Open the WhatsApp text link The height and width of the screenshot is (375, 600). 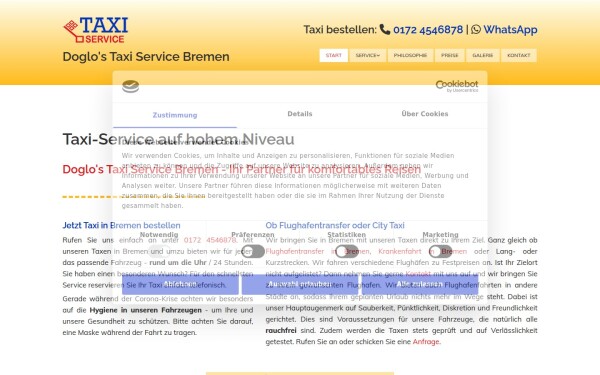click(510, 29)
